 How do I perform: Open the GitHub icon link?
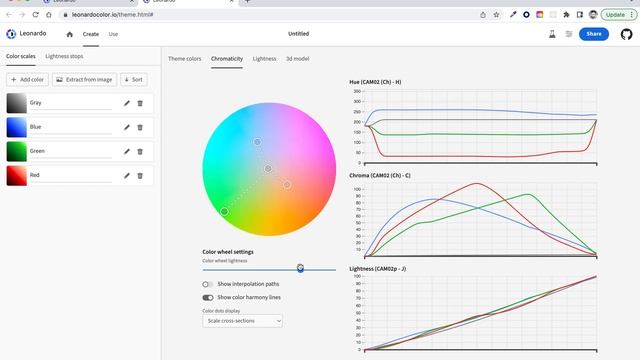(626, 34)
